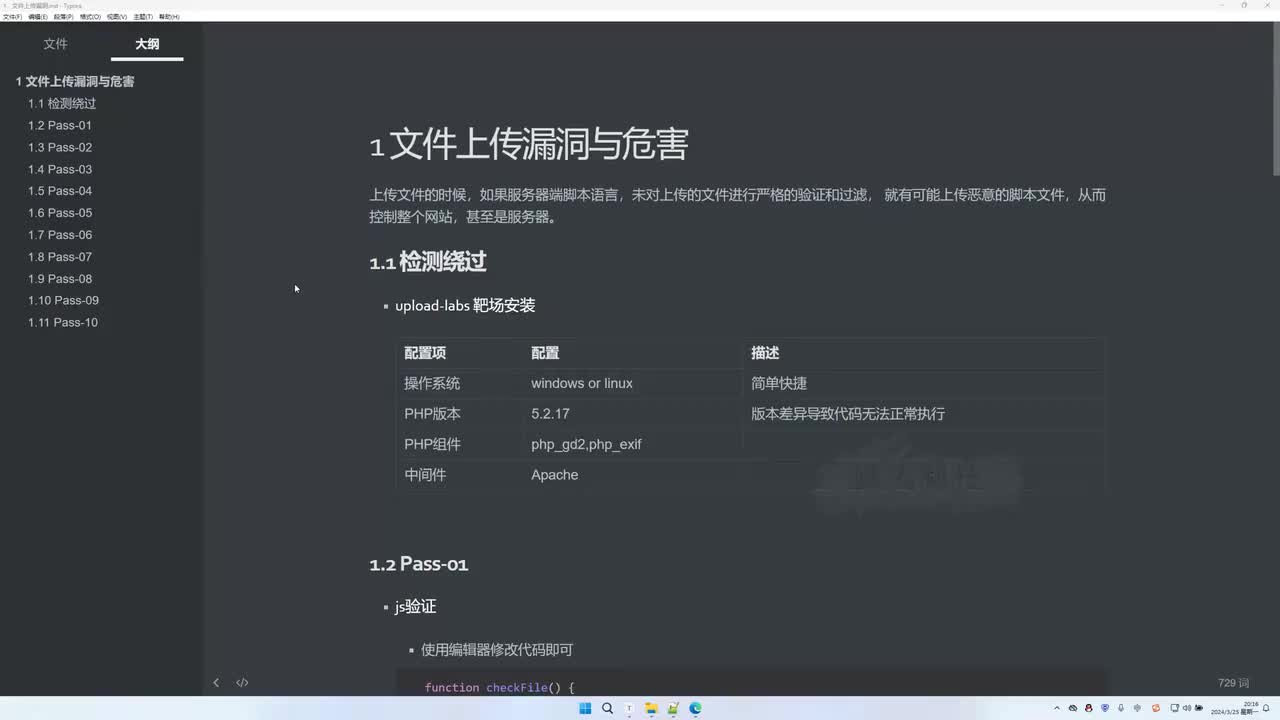
Task: Open outline item 1.8 Pass-07
Action: coord(60,257)
